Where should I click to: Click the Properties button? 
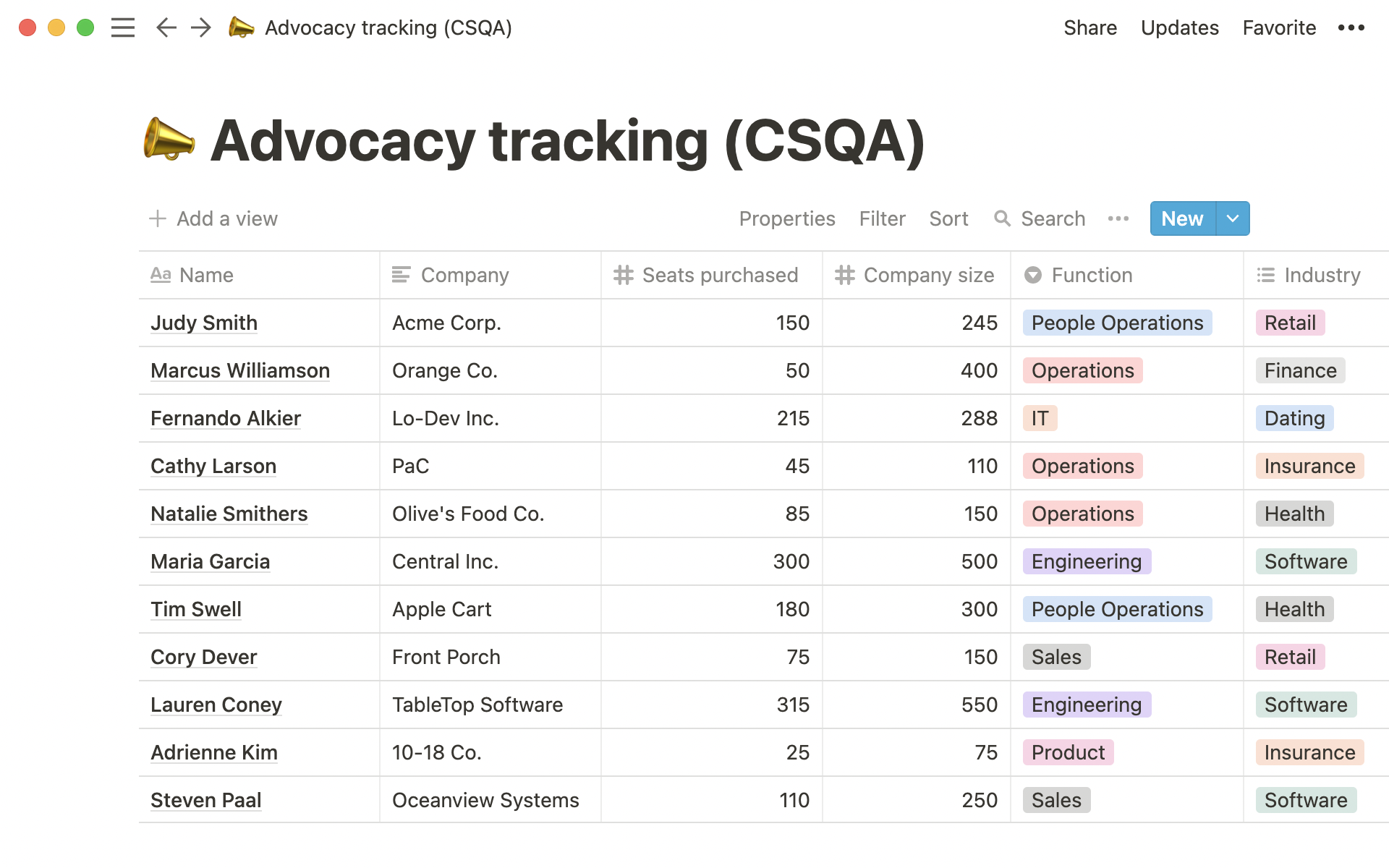[x=787, y=218]
